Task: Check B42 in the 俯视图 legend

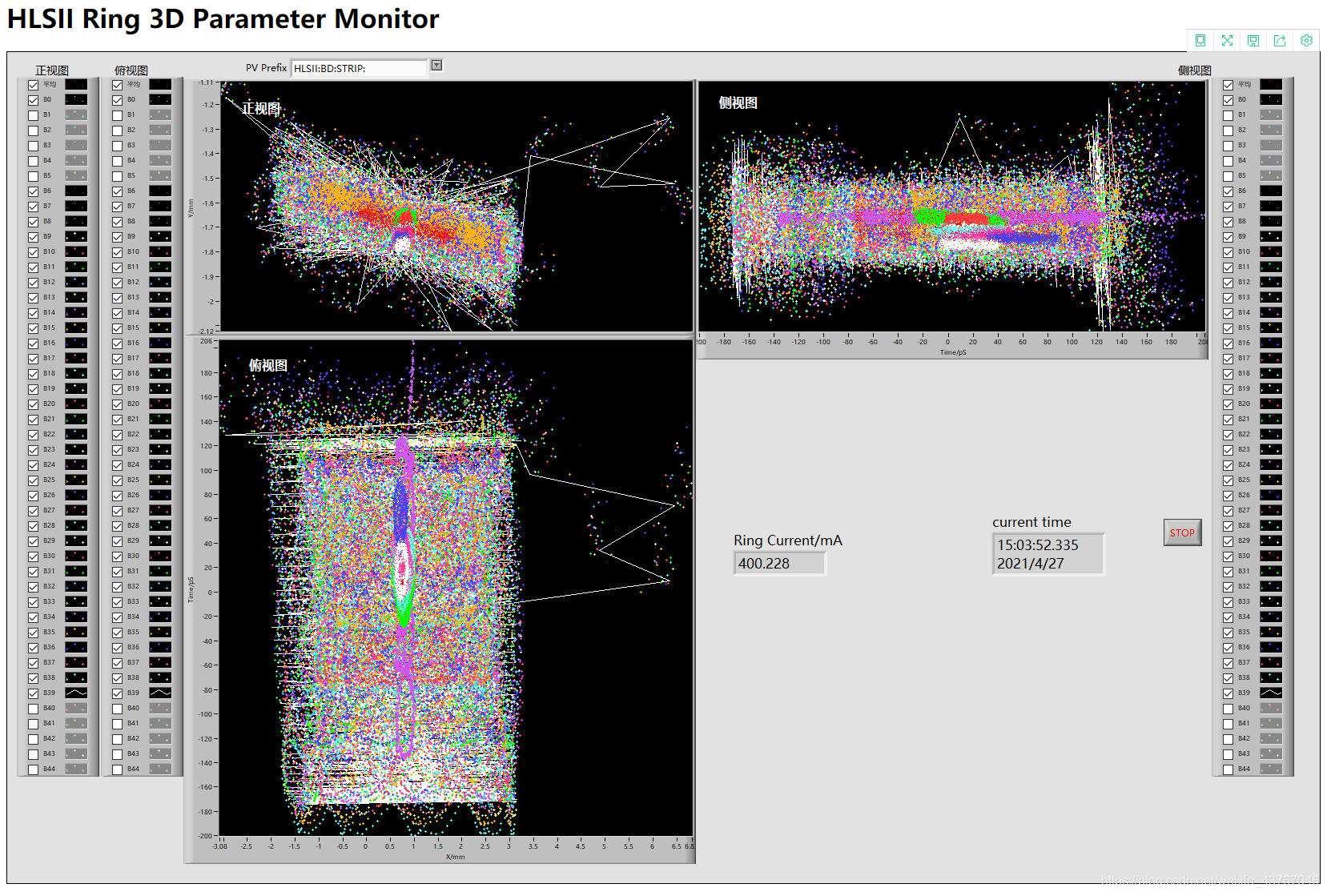Action: 117,739
